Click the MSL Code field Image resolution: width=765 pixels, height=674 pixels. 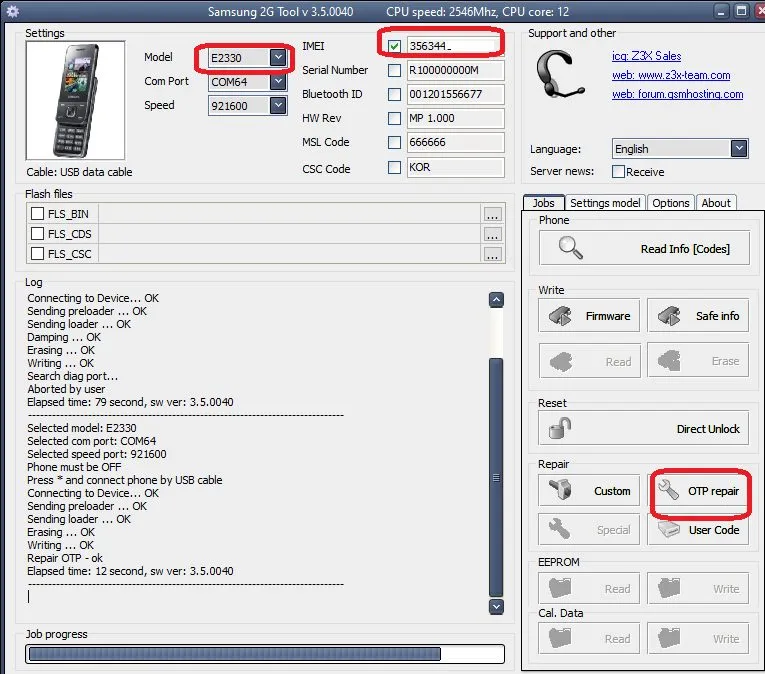point(456,142)
